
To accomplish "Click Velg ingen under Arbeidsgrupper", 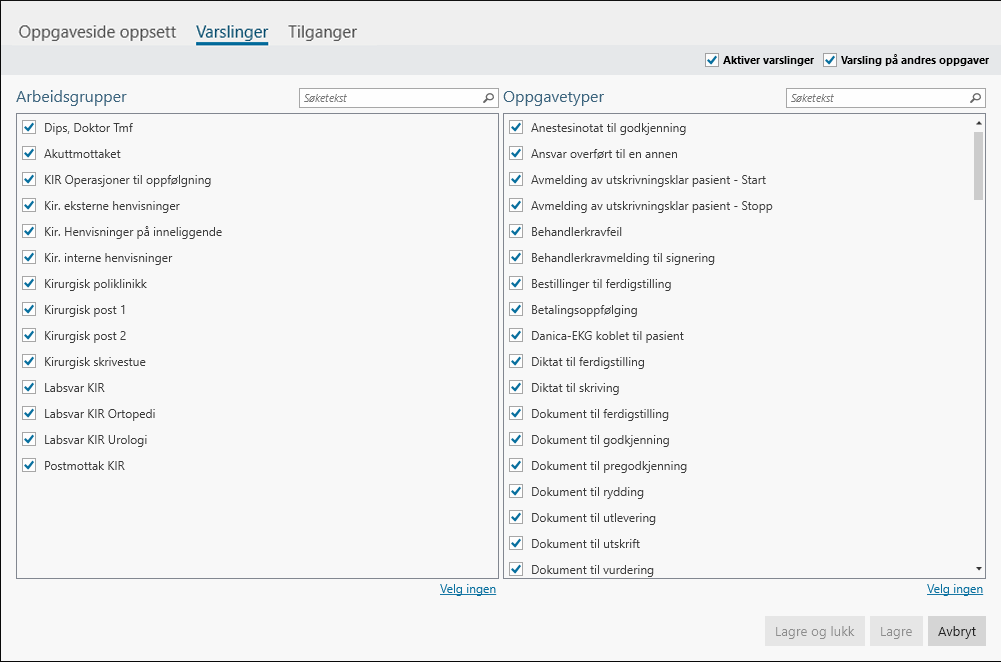I will [x=467, y=589].
